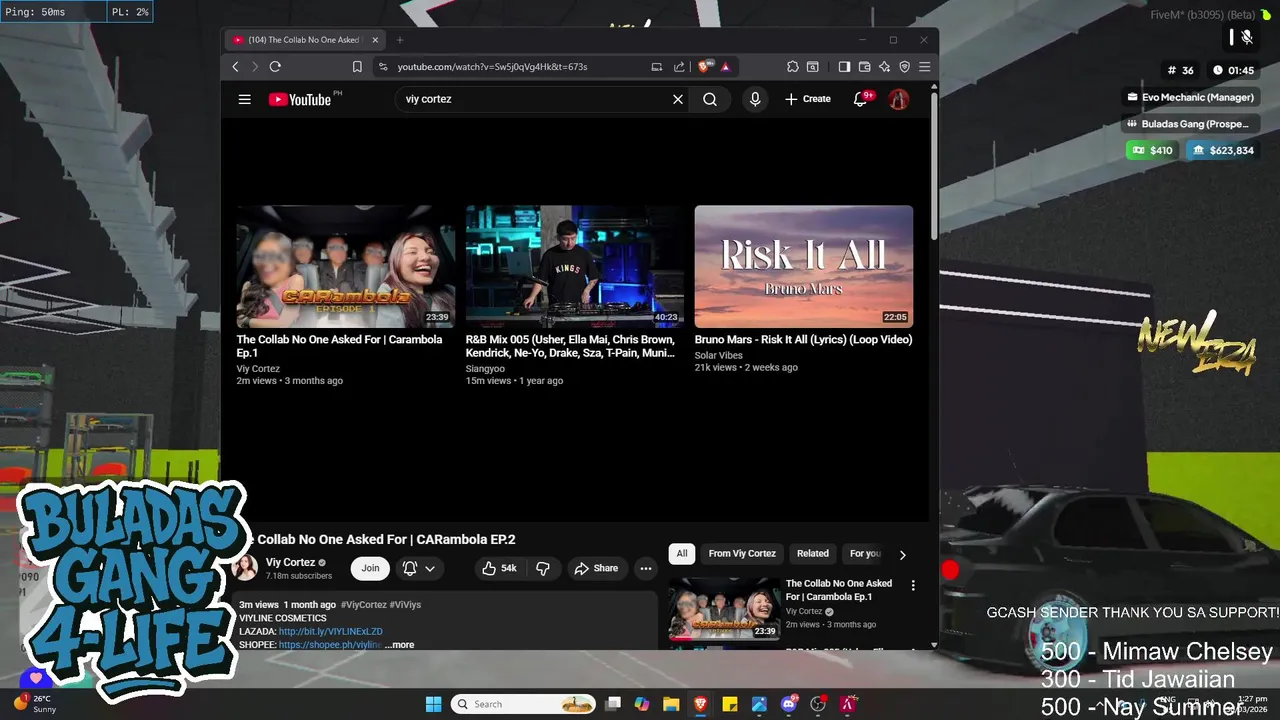Share this page link from address bar
1280x720 pixels.
coord(679,67)
